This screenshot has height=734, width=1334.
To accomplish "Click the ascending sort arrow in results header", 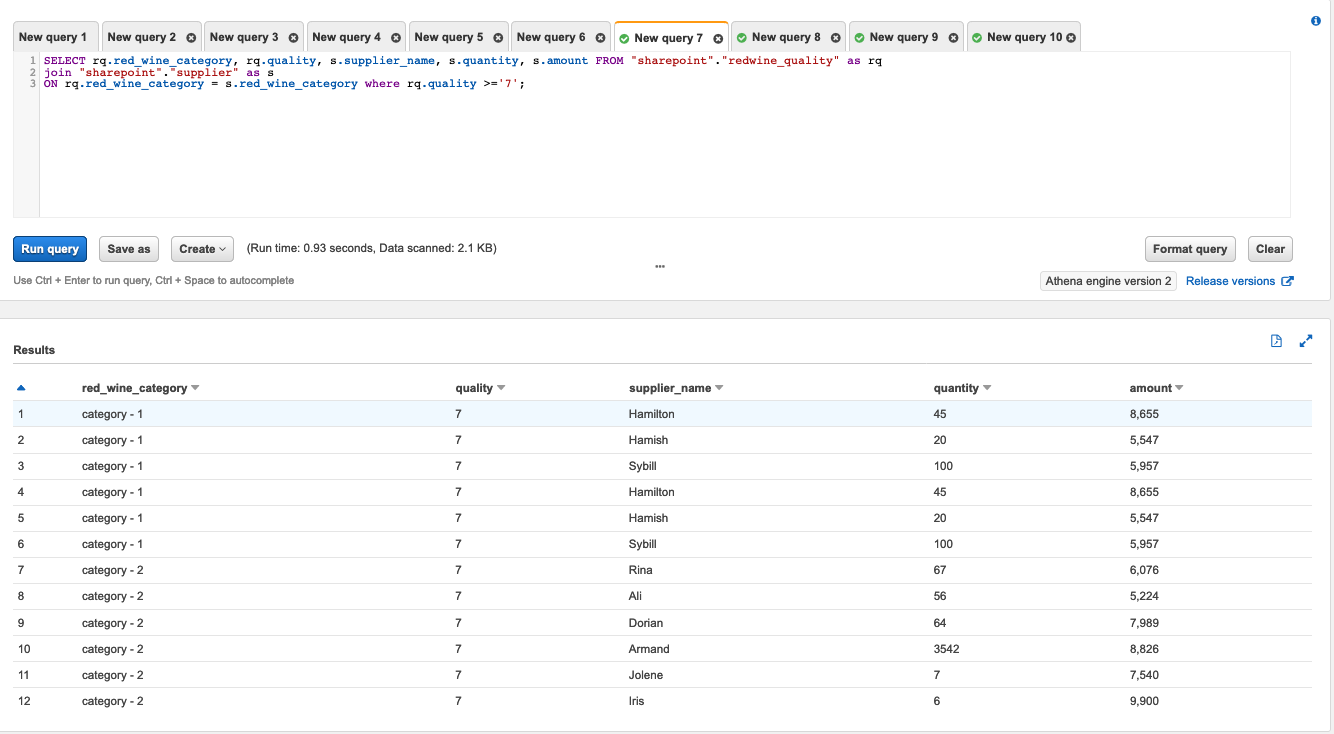I will point(21,388).
